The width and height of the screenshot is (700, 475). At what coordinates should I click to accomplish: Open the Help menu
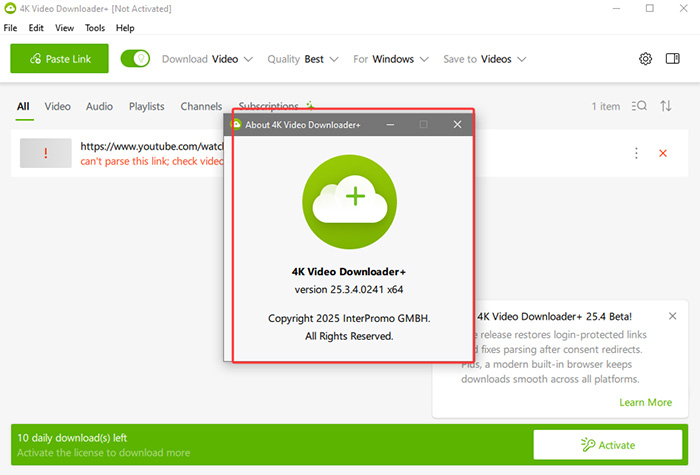point(125,28)
